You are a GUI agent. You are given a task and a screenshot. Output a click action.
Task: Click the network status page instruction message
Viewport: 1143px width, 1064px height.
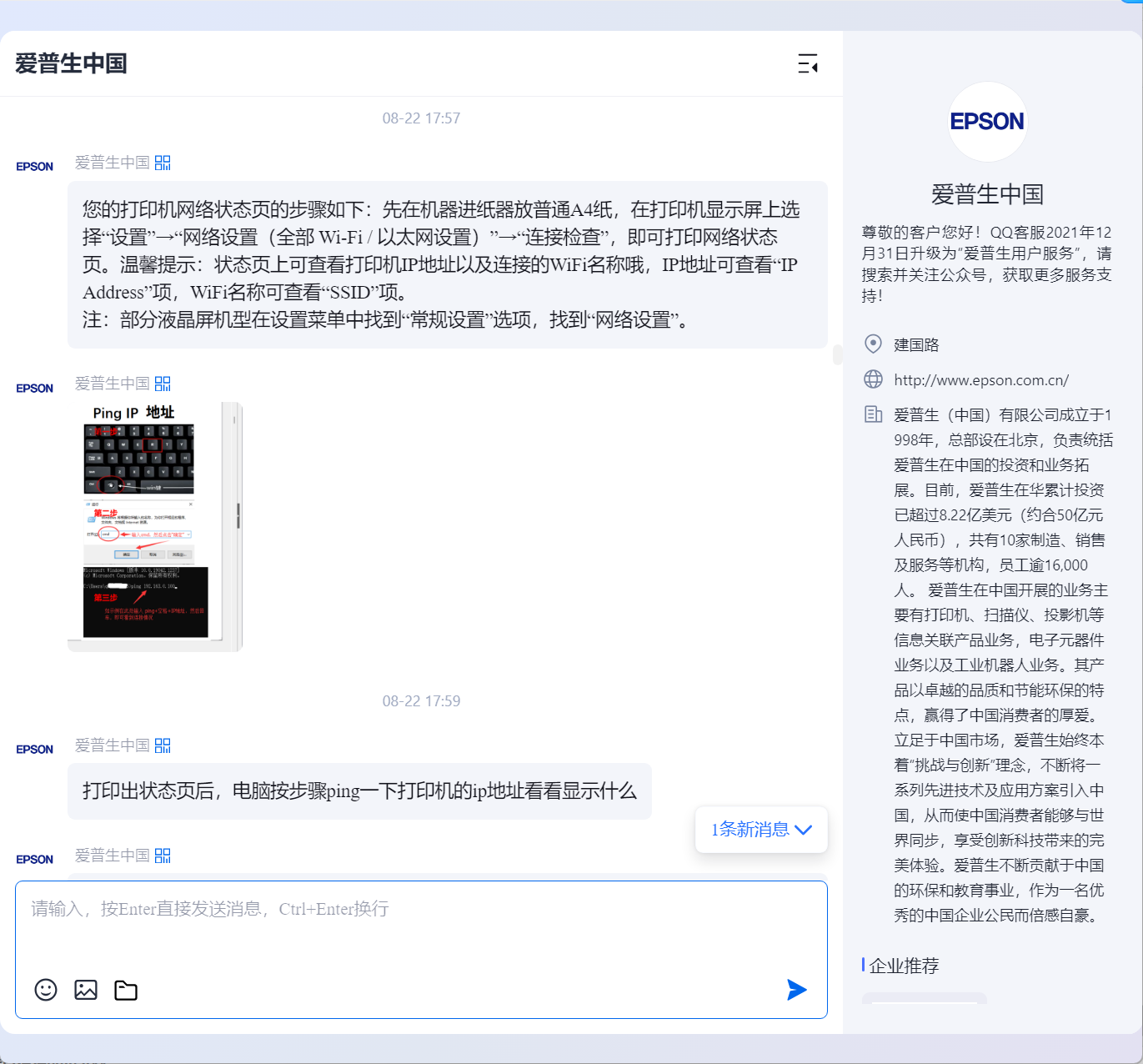(448, 264)
